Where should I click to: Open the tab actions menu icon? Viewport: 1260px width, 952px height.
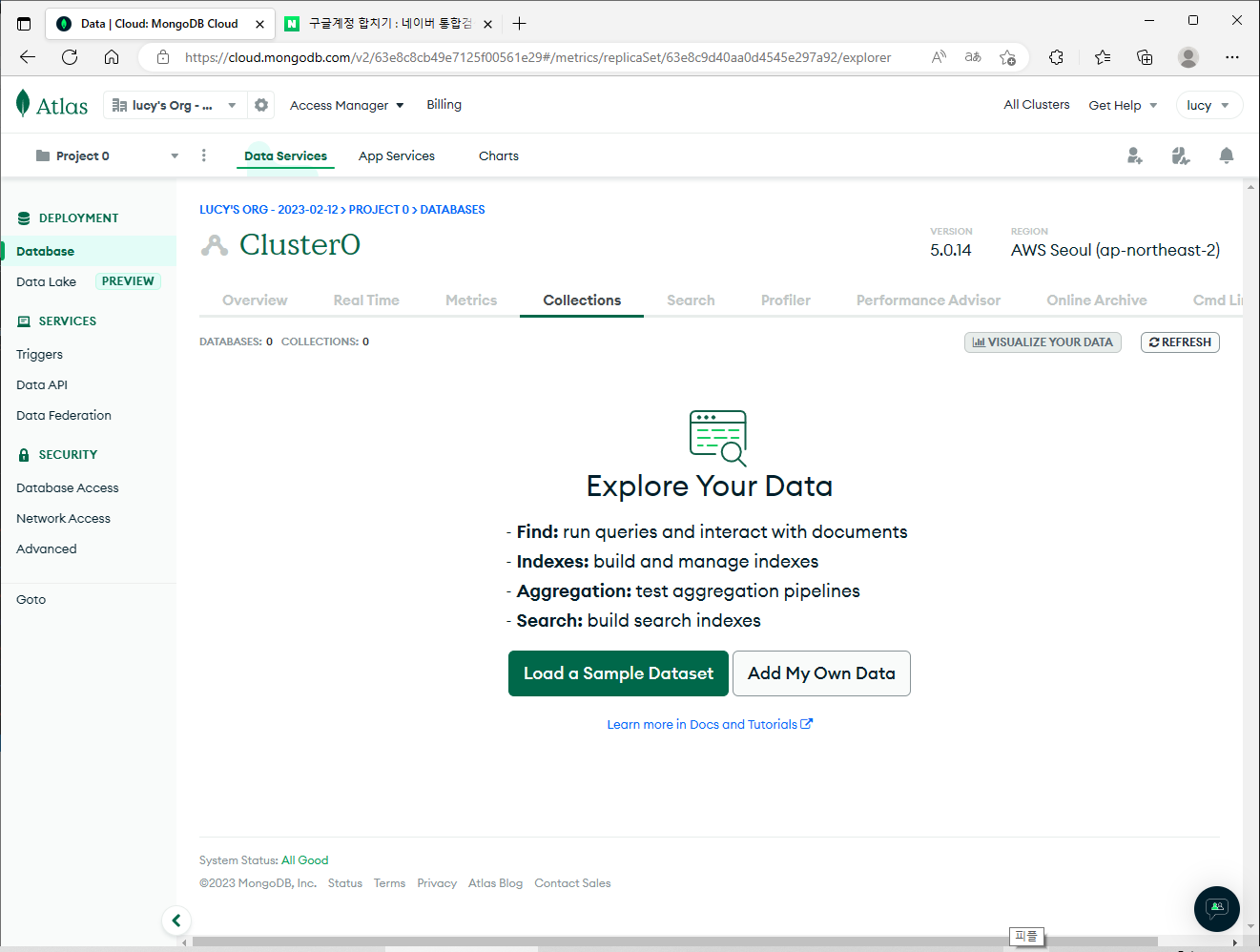[x=24, y=24]
